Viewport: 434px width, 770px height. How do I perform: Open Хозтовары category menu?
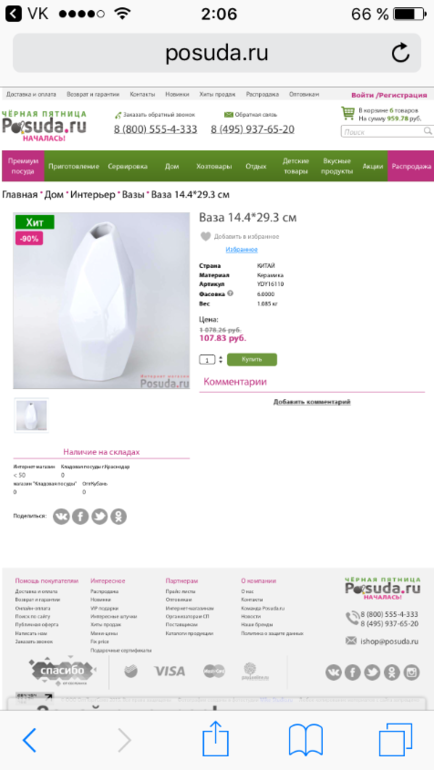click(214, 166)
